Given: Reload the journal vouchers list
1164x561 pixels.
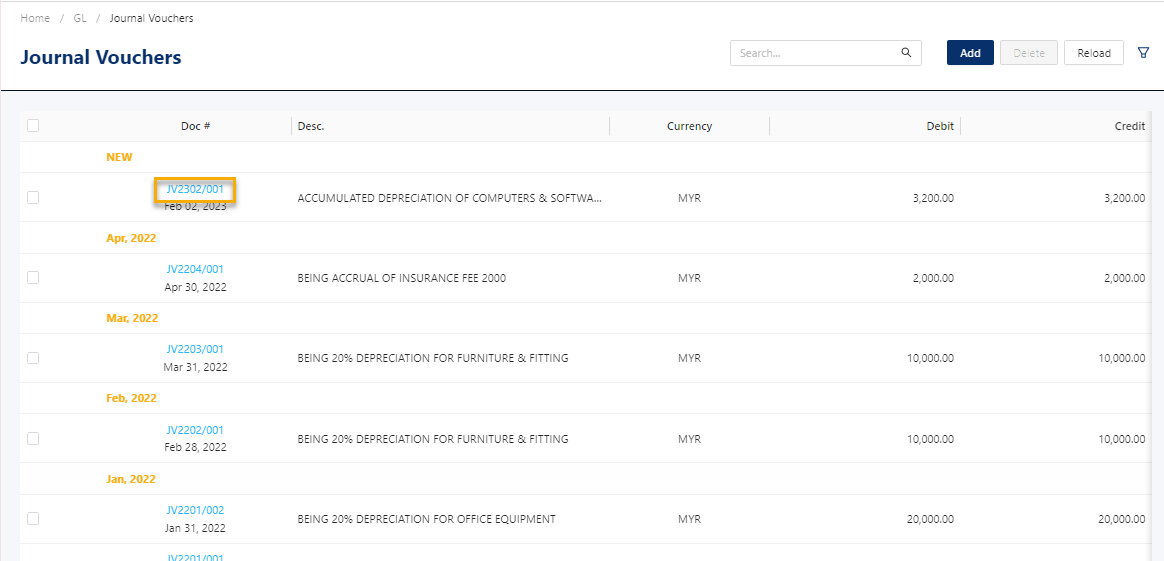Looking at the screenshot, I should click(1094, 53).
